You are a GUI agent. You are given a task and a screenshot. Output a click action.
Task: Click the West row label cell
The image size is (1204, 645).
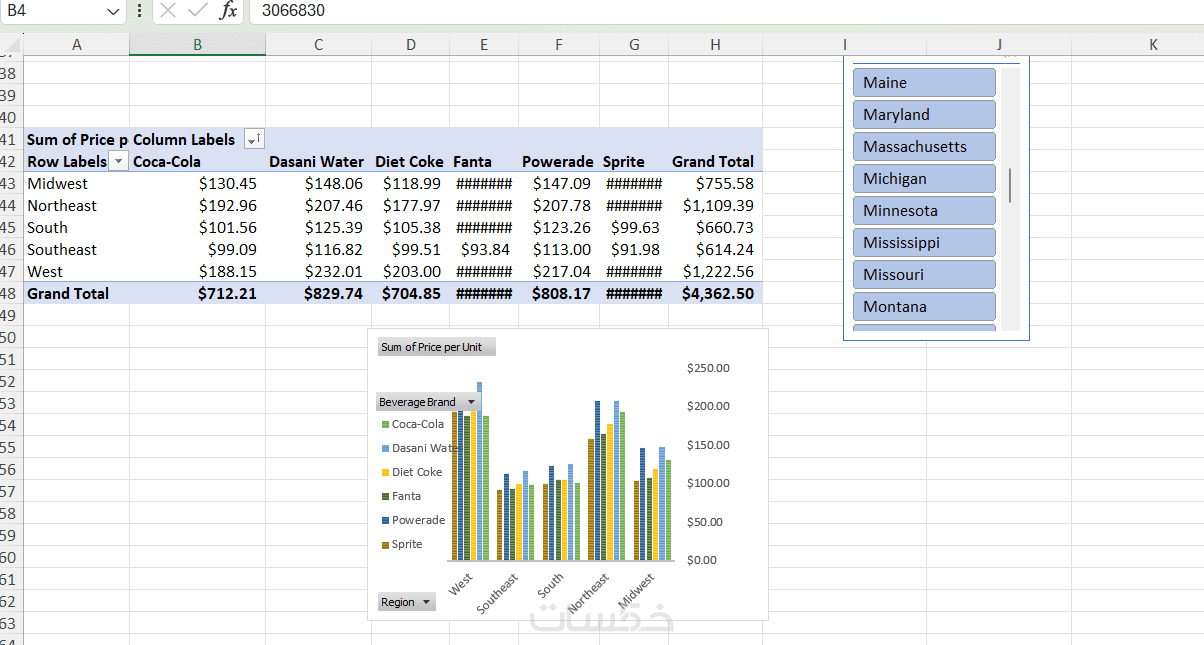(x=77, y=271)
